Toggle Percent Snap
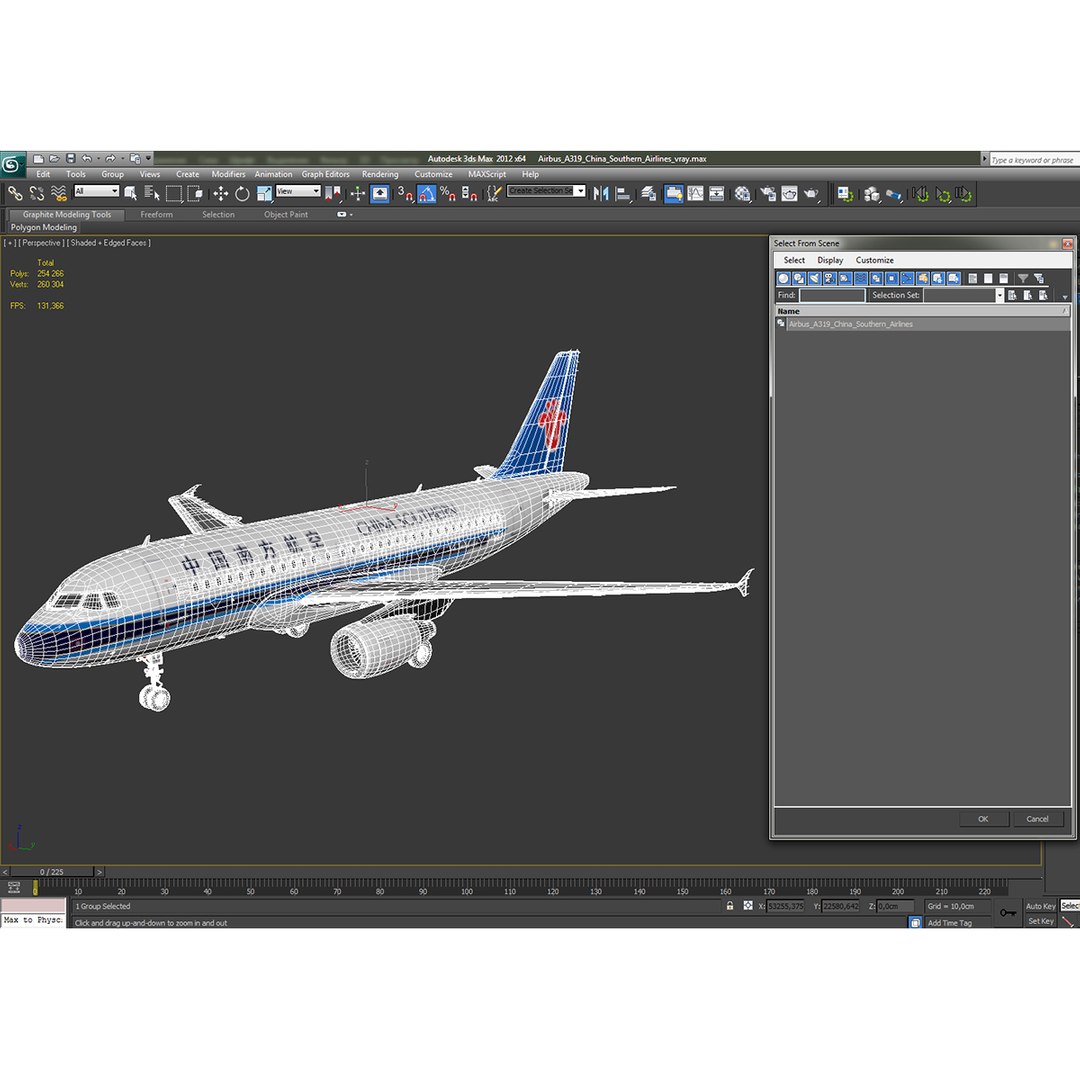1080x1080 pixels. 448,194
